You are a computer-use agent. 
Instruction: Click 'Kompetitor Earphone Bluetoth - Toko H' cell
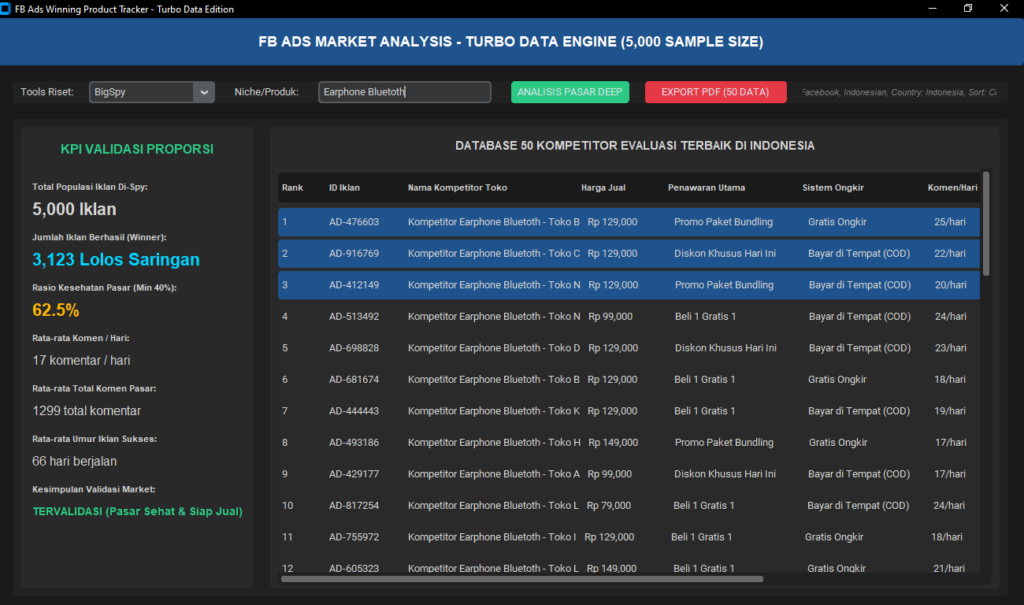(x=494, y=442)
